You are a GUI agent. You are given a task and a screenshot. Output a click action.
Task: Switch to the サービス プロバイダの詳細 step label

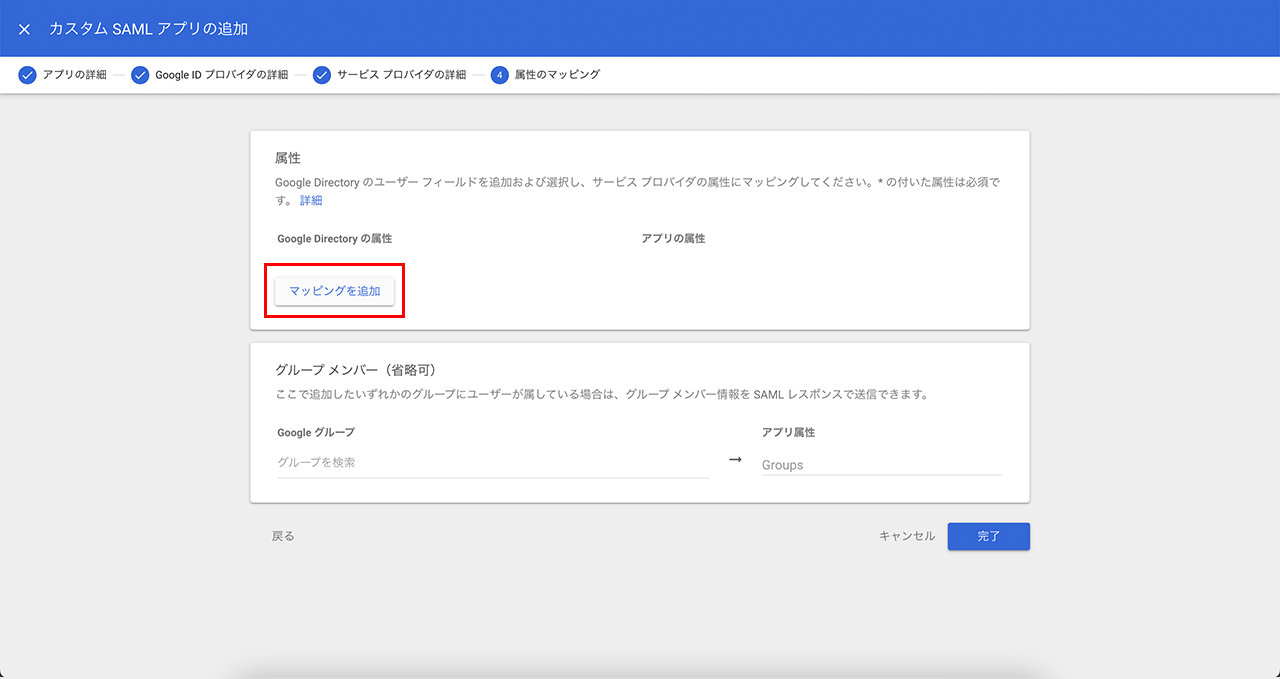401,75
